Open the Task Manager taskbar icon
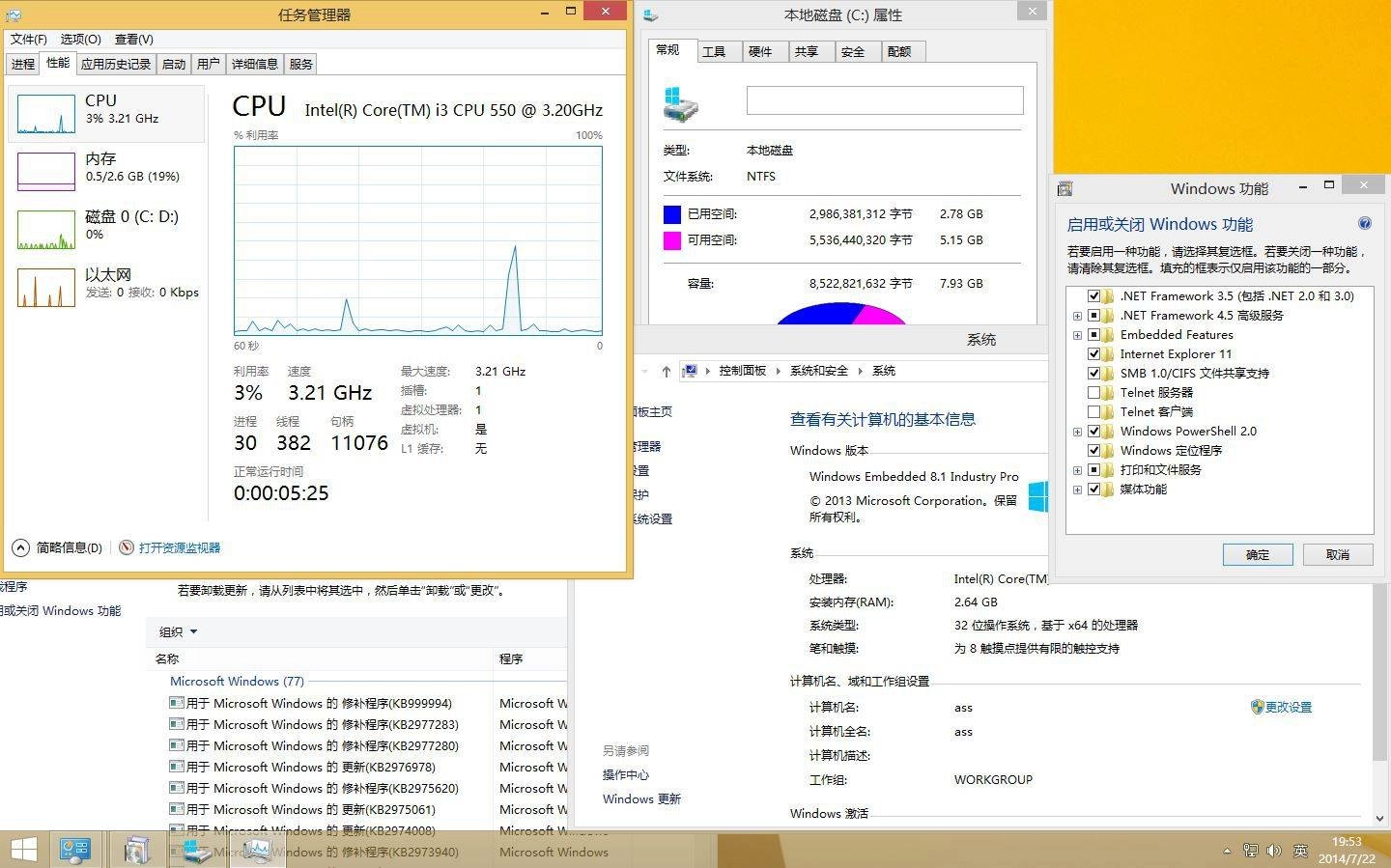 click(257, 850)
